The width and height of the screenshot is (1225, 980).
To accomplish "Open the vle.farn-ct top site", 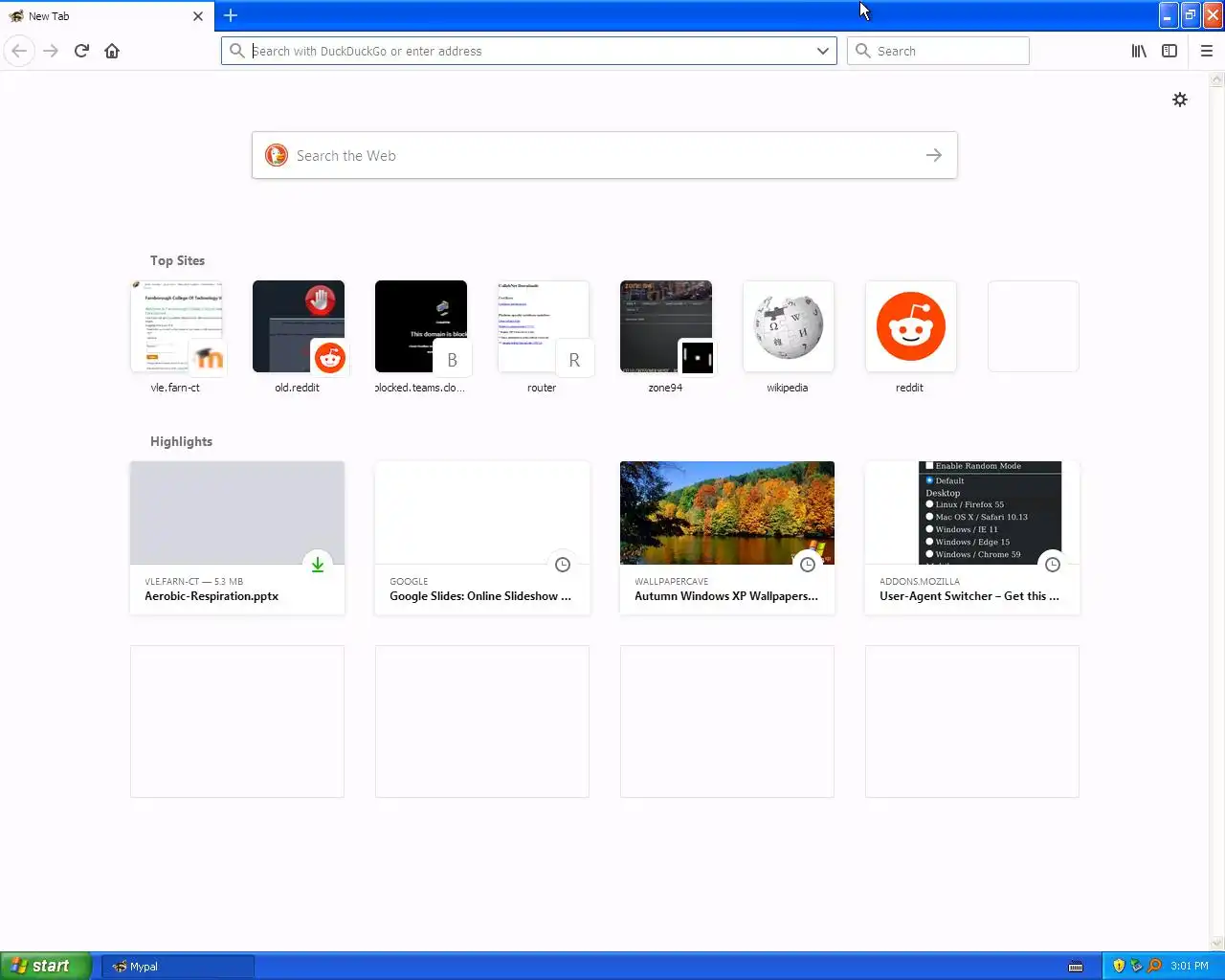I will [x=176, y=337].
